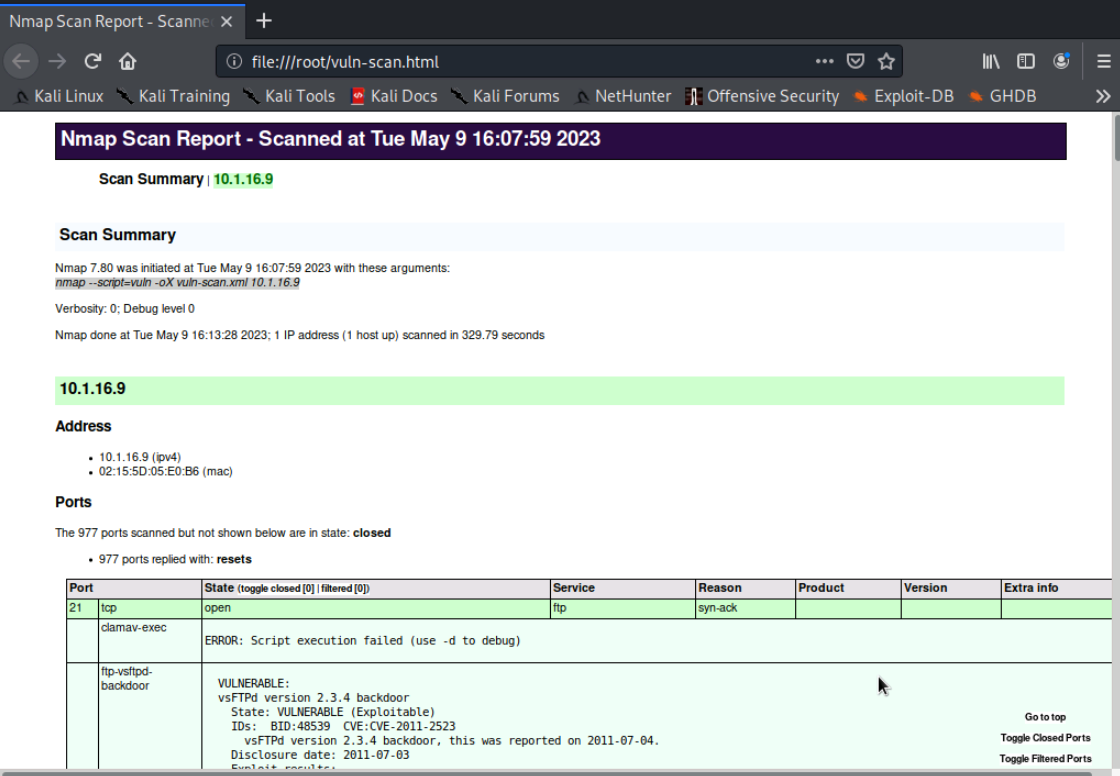
Task: Click the '10.1.16.9 (ipv4)' address entry
Action: 140,457
